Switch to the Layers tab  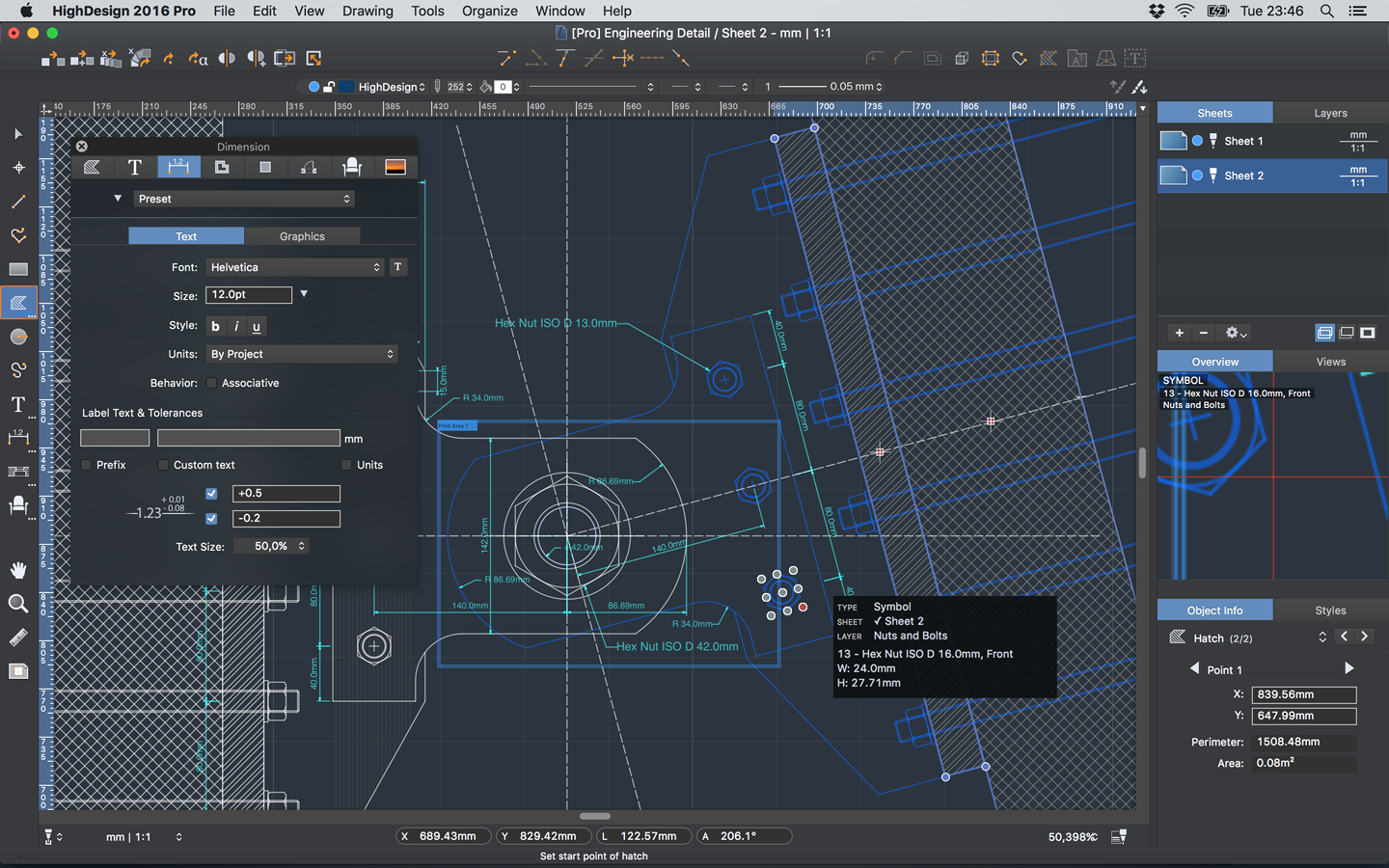tap(1330, 113)
